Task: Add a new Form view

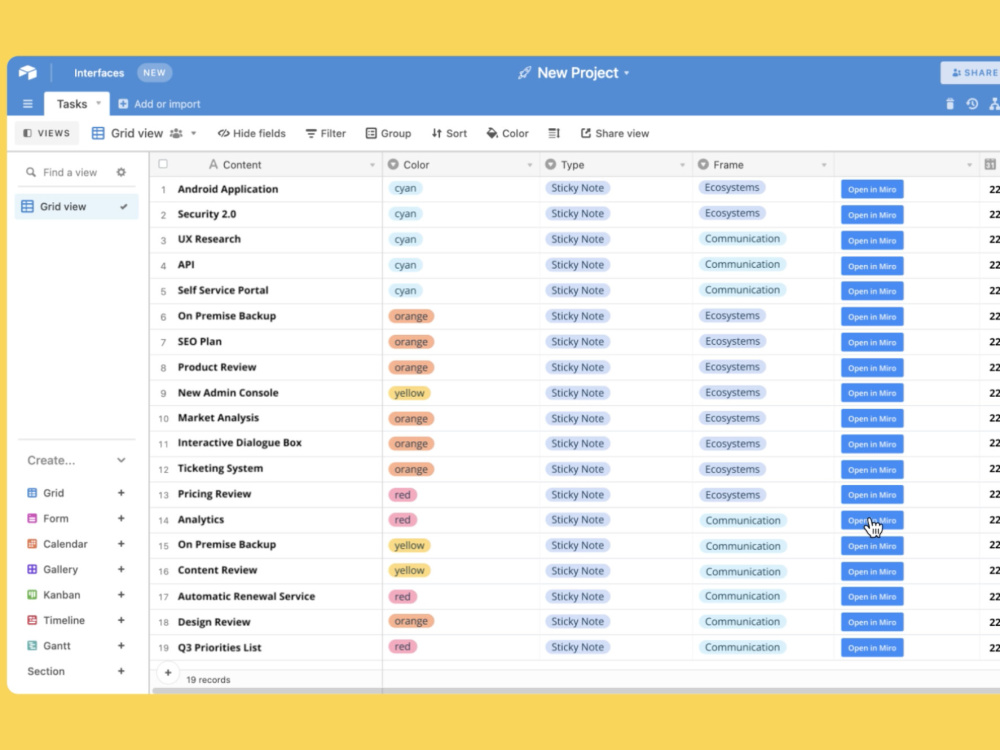Action: (x=121, y=518)
